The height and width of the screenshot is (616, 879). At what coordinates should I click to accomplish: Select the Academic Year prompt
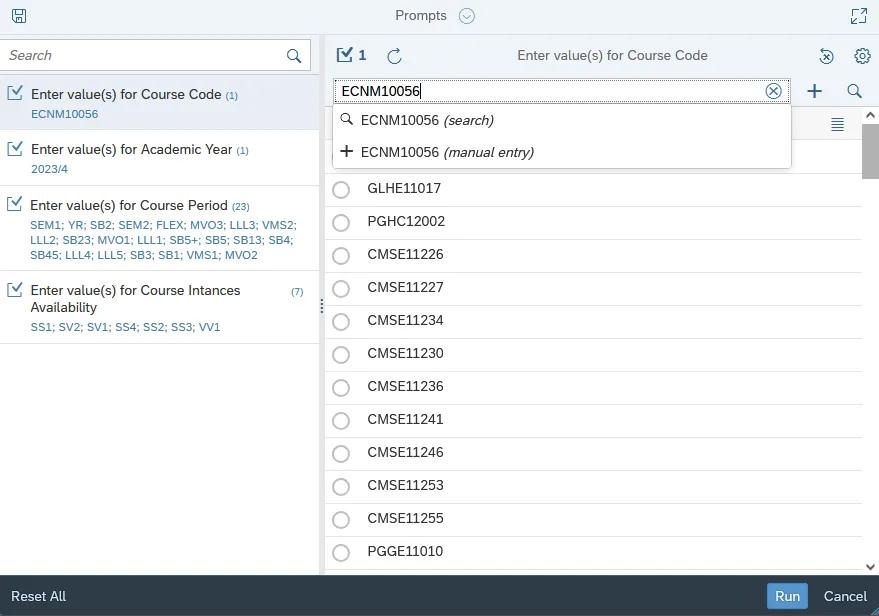pos(160,158)
